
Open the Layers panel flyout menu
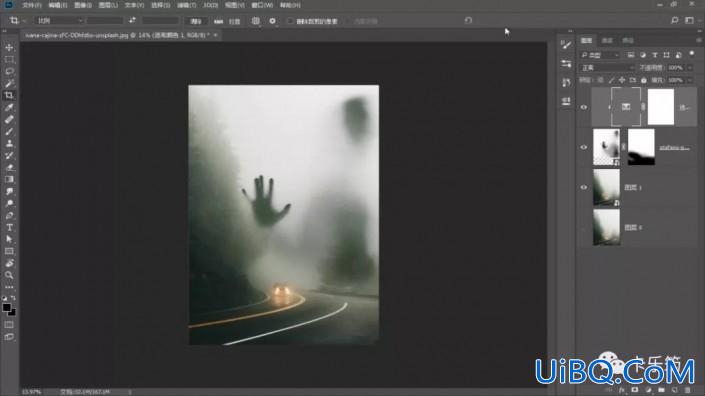tap(699, 40)
